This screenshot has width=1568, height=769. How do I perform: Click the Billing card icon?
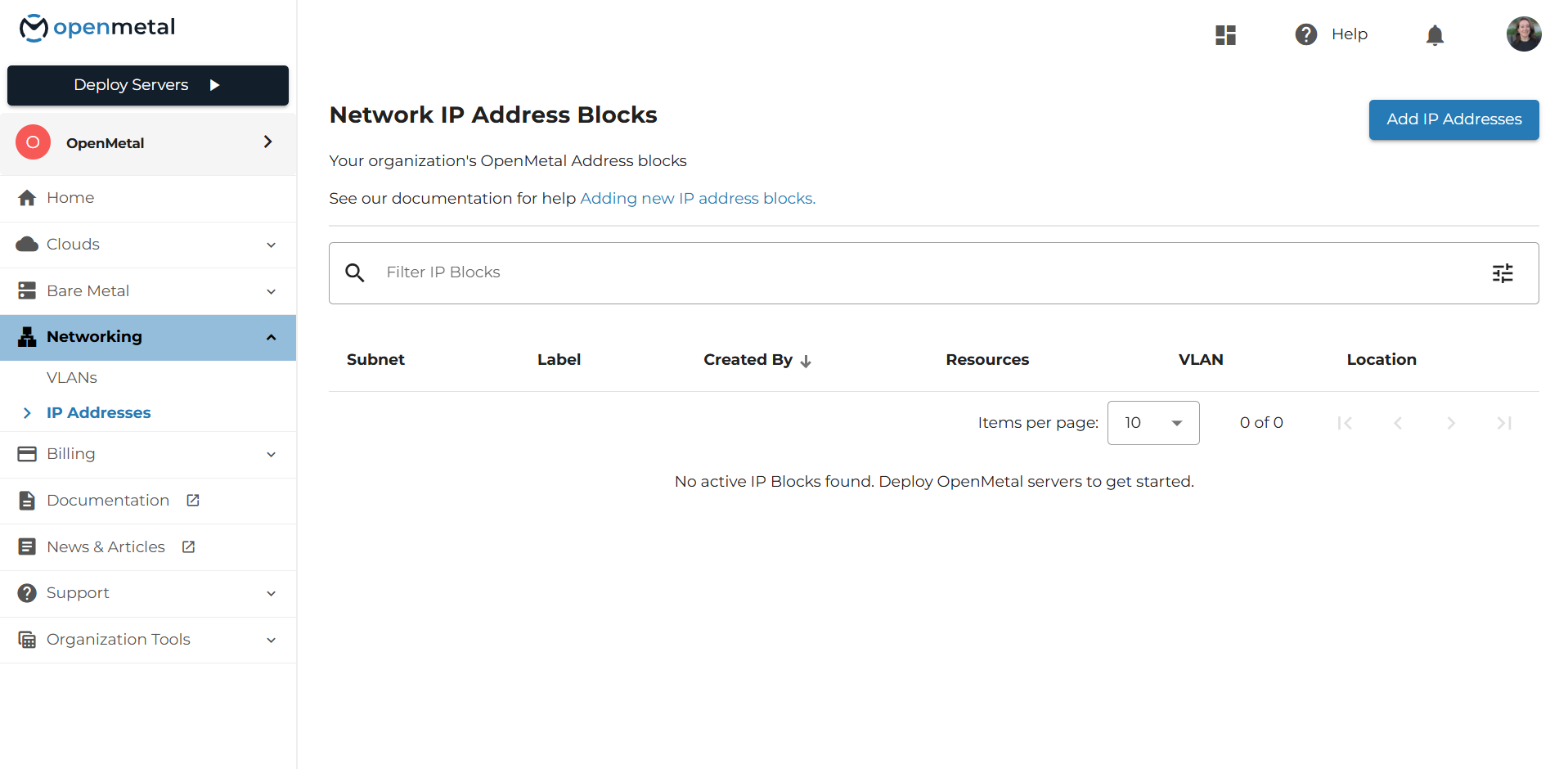[x=27, y=454]
